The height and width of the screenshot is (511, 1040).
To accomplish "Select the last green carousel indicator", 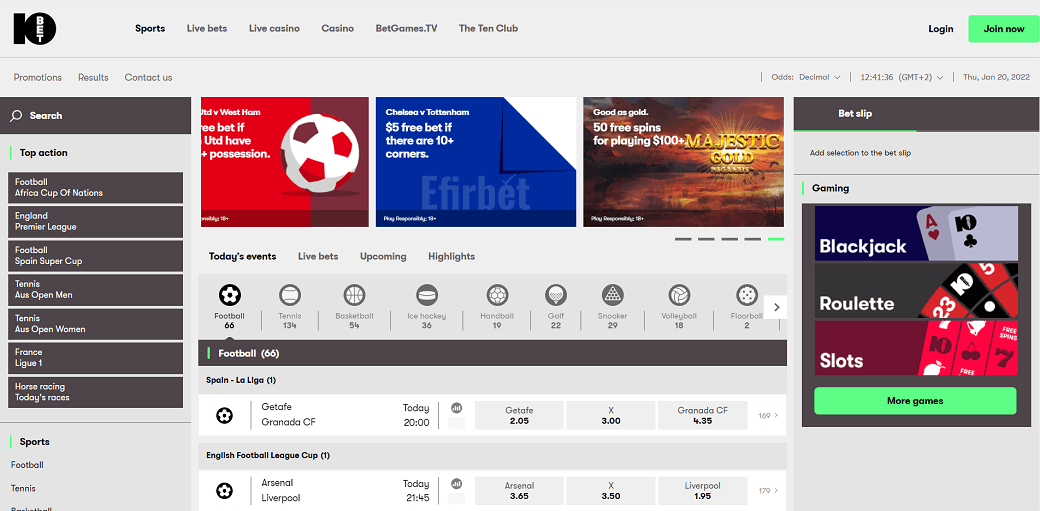I will [776, 239].
